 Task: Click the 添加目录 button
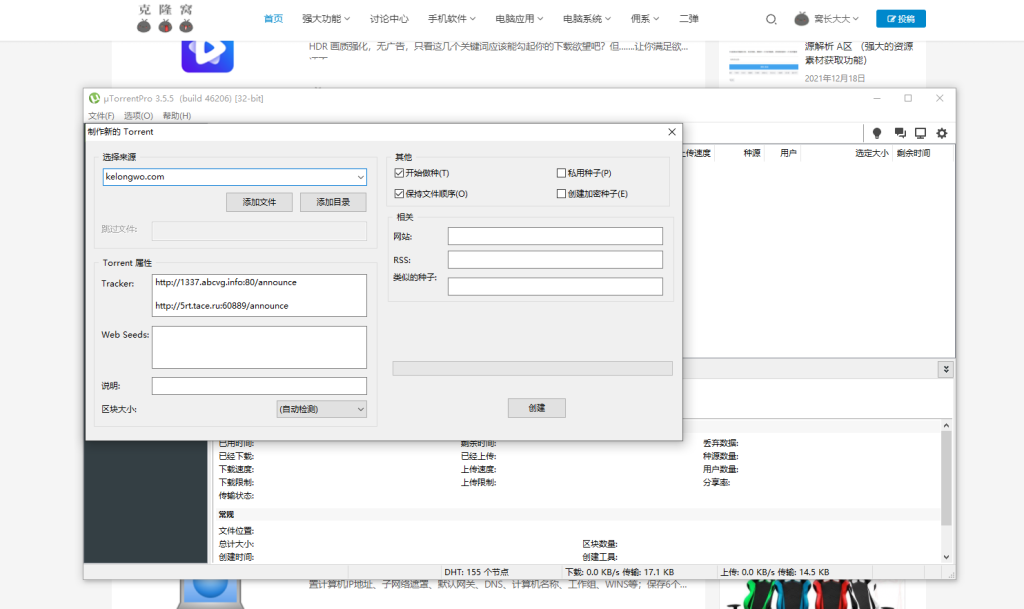333,202
